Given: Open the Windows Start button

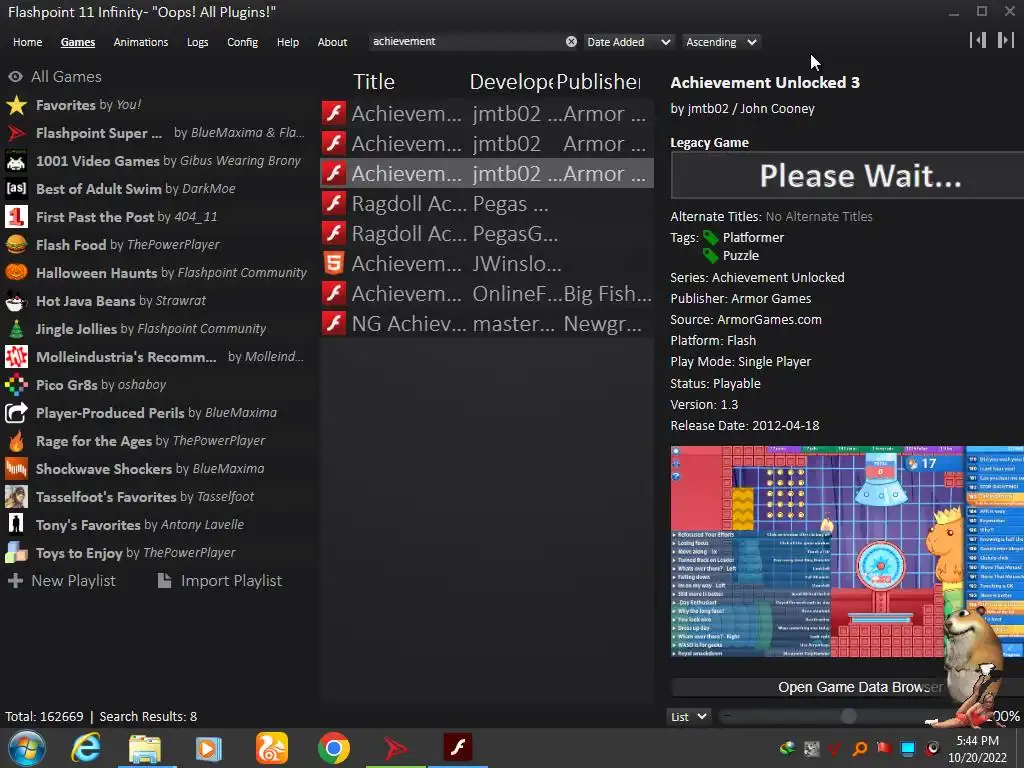Looking at the screenshot, I should pyautogui.click(x=27, y=748).
